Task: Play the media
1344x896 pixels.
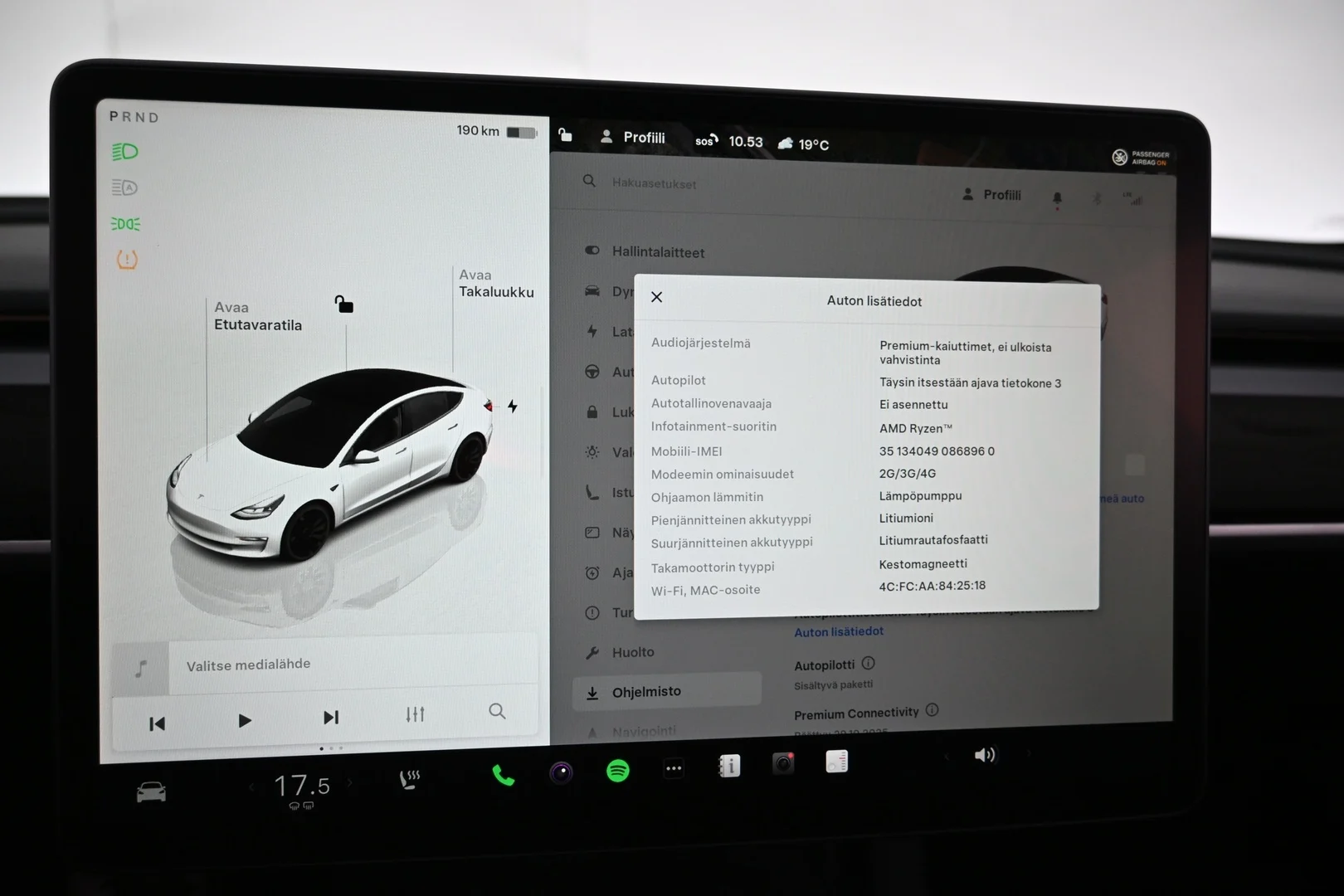Action: [244, 720]
